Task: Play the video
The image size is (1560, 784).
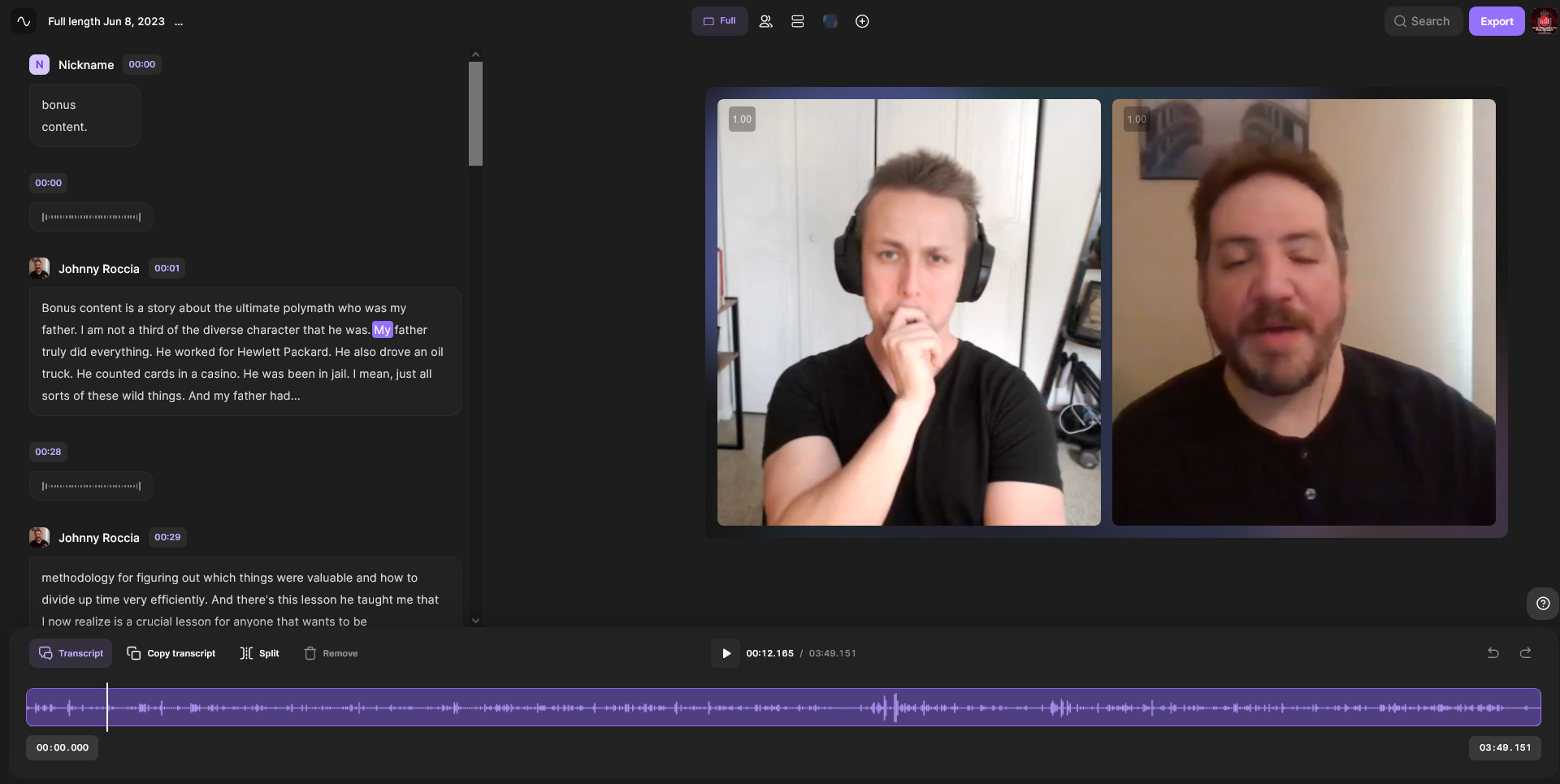Action: 726,653
